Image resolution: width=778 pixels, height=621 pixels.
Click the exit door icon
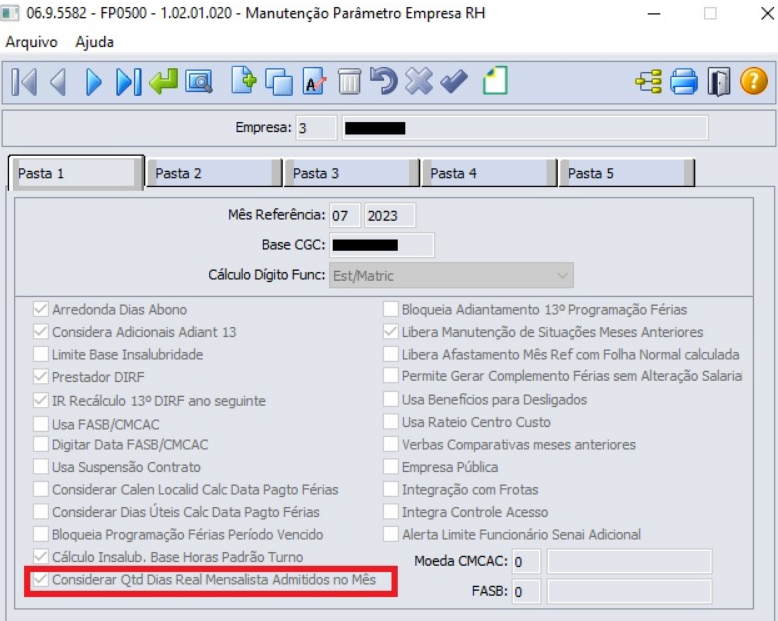[719, 82]
